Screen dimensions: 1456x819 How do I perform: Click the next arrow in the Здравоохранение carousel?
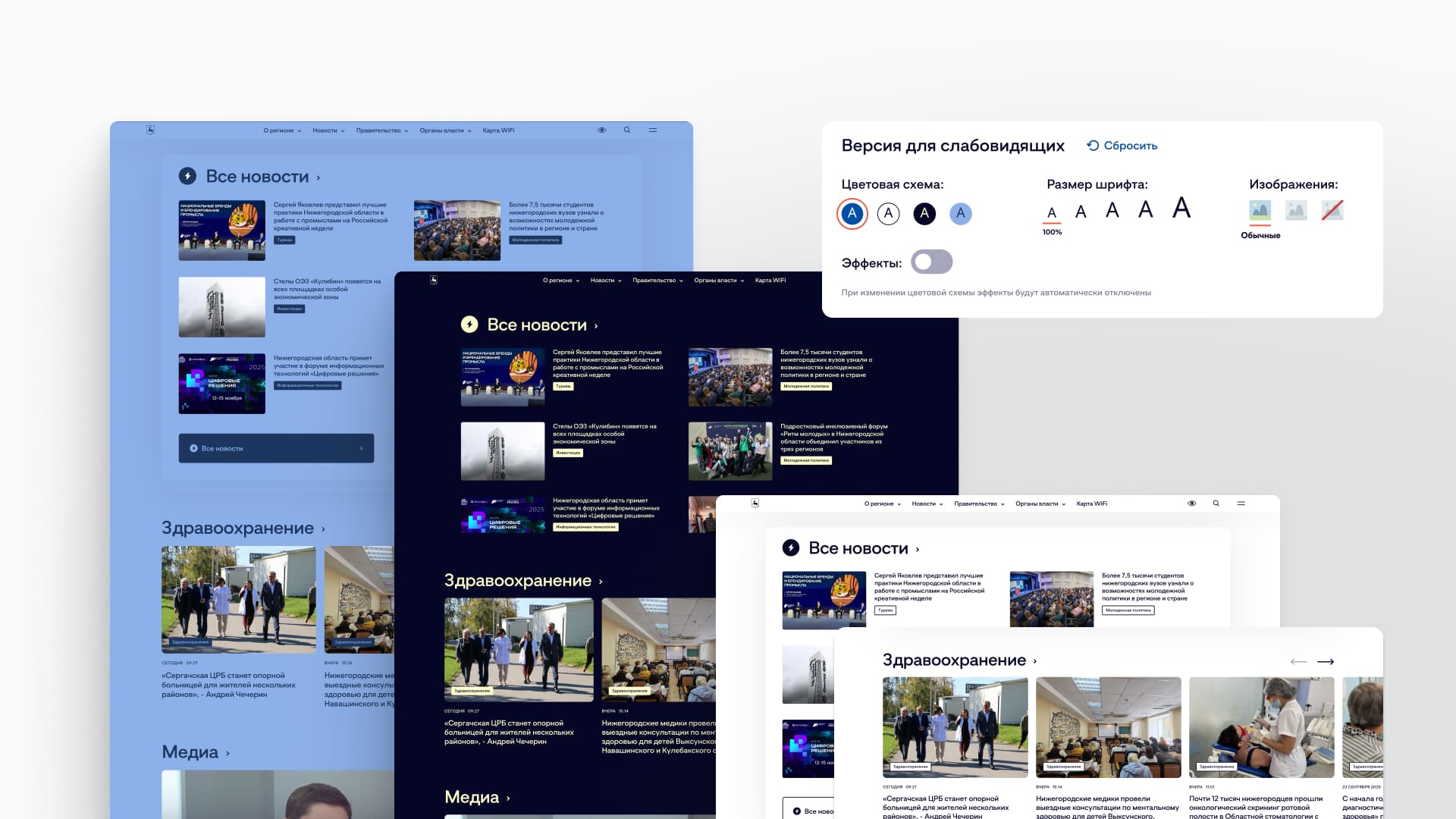tap(1326, 662)
